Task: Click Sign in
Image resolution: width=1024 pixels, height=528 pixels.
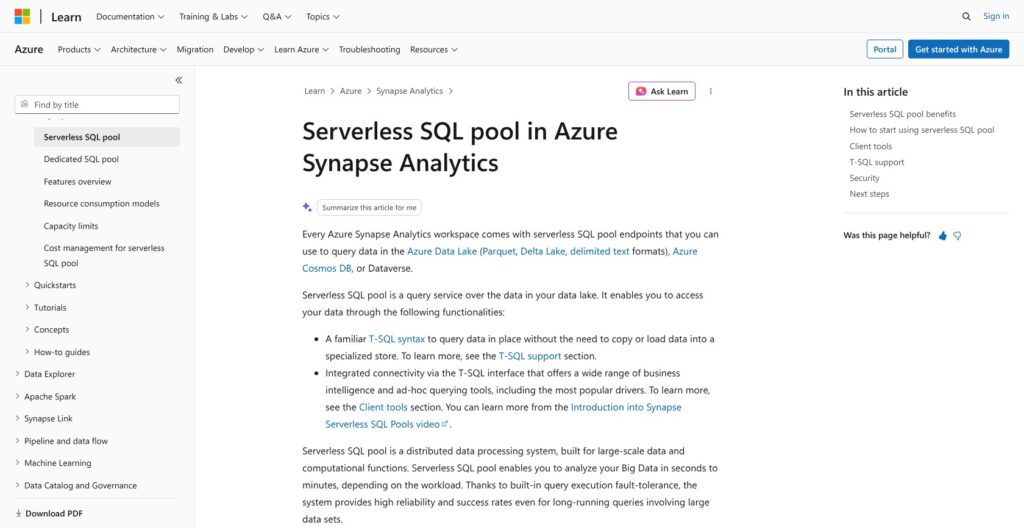Action: 996,16
